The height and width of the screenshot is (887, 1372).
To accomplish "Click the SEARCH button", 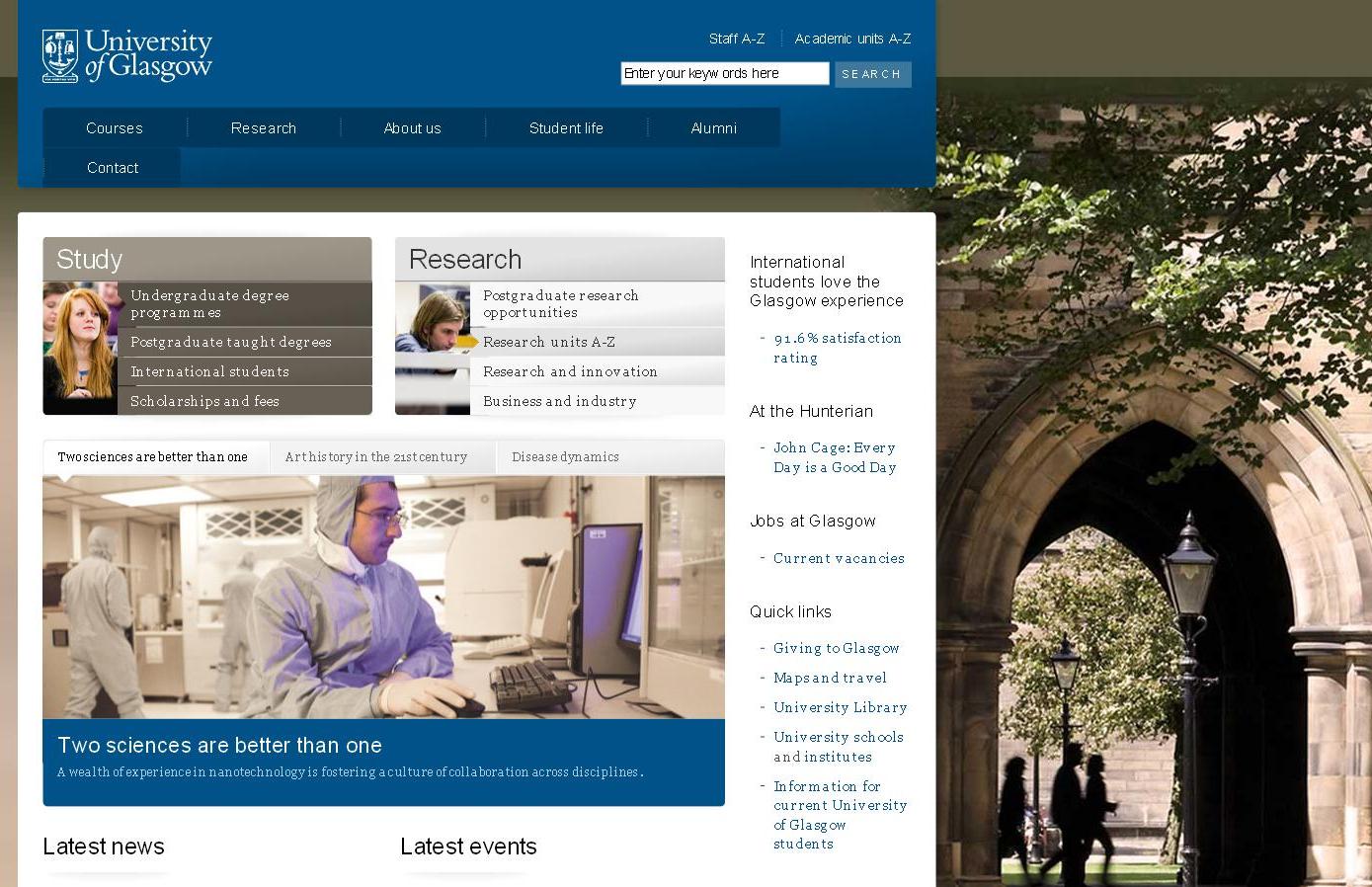I will tap(872, 74).
